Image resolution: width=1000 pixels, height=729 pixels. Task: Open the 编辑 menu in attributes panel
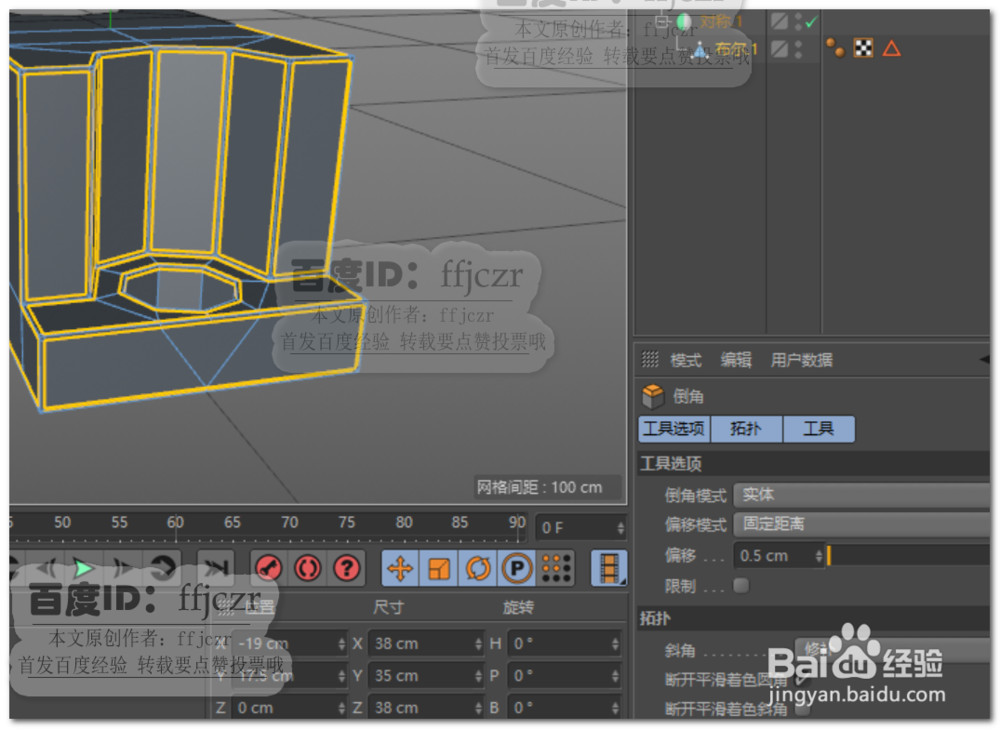736,360
